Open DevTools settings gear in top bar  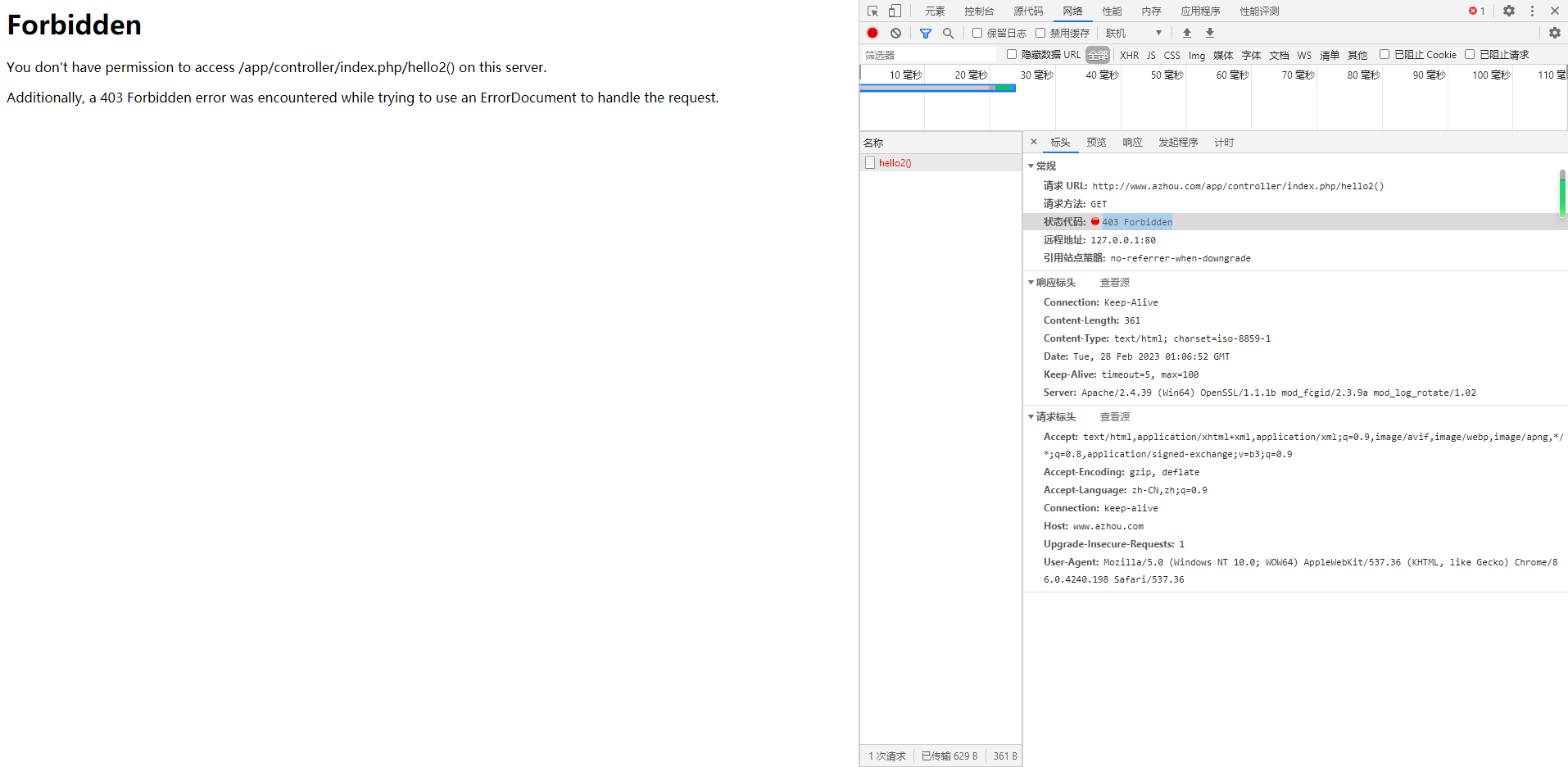[x=1509, y=11]
